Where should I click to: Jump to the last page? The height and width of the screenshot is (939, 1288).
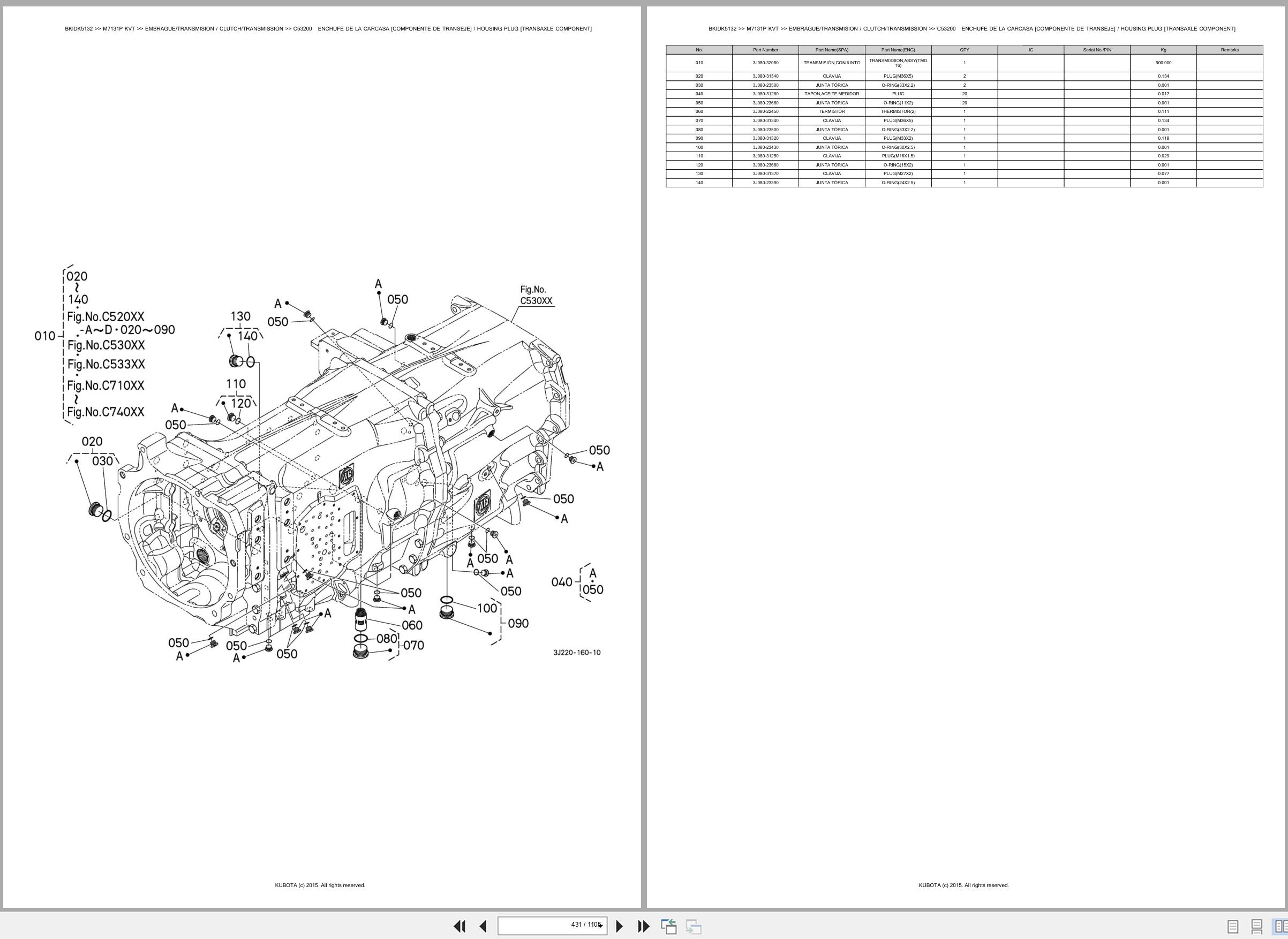(643, 926)
